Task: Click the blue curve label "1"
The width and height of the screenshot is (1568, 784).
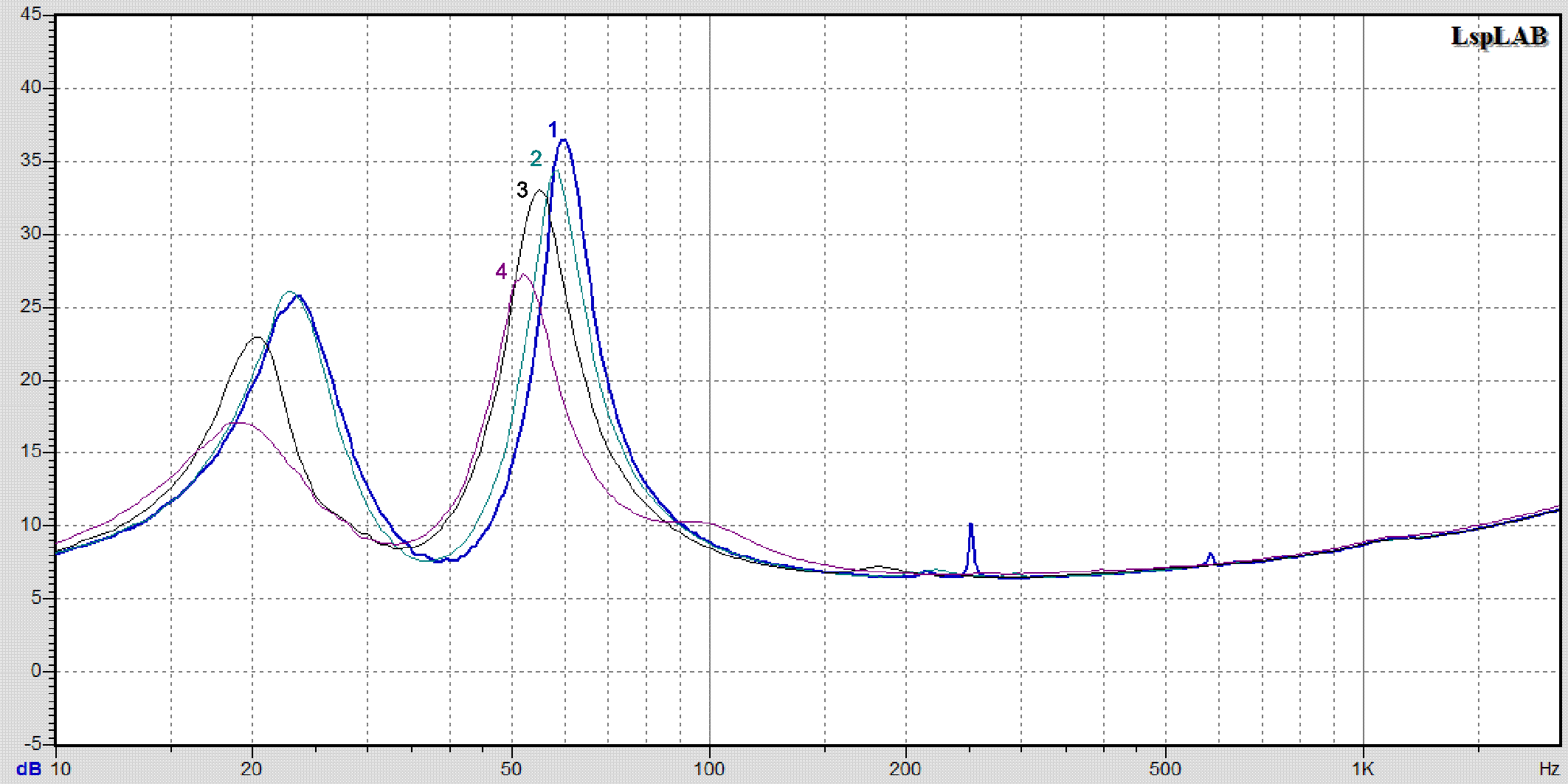Action: click(x=553, y=130)
